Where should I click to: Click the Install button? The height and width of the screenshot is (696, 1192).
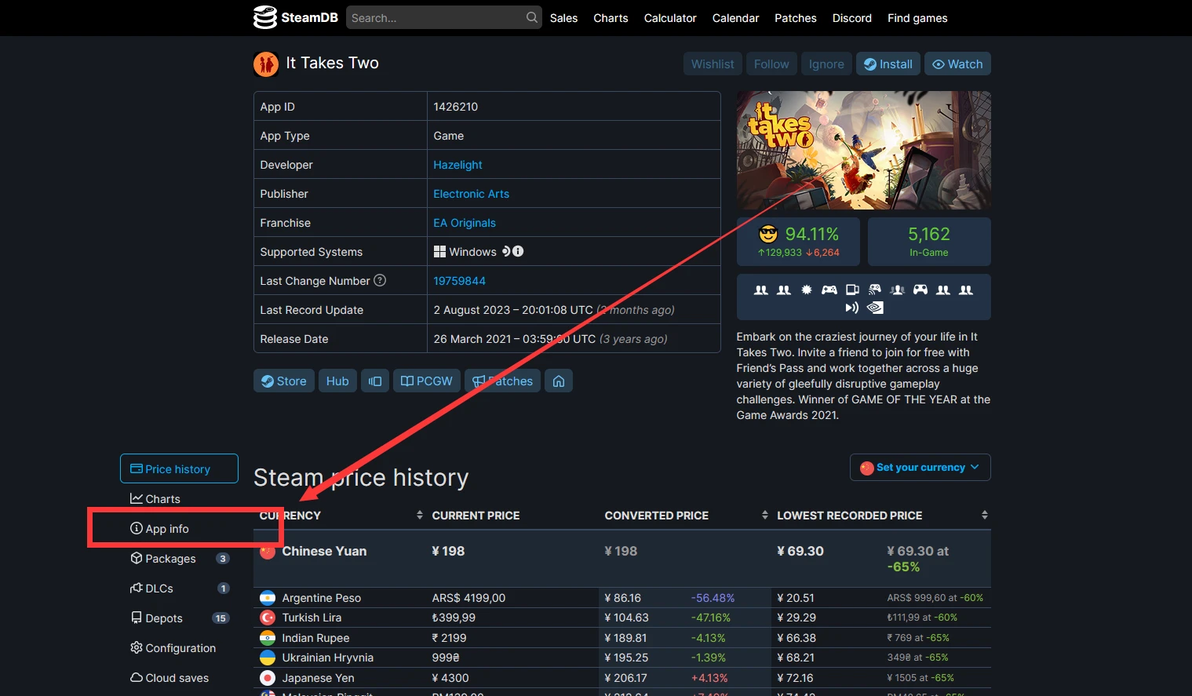click(x=888, y=64)
